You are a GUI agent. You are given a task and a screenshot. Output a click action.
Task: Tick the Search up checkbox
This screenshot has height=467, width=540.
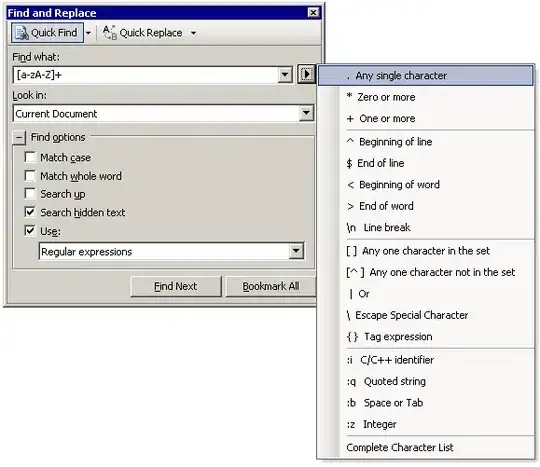[x=30, y=194]
